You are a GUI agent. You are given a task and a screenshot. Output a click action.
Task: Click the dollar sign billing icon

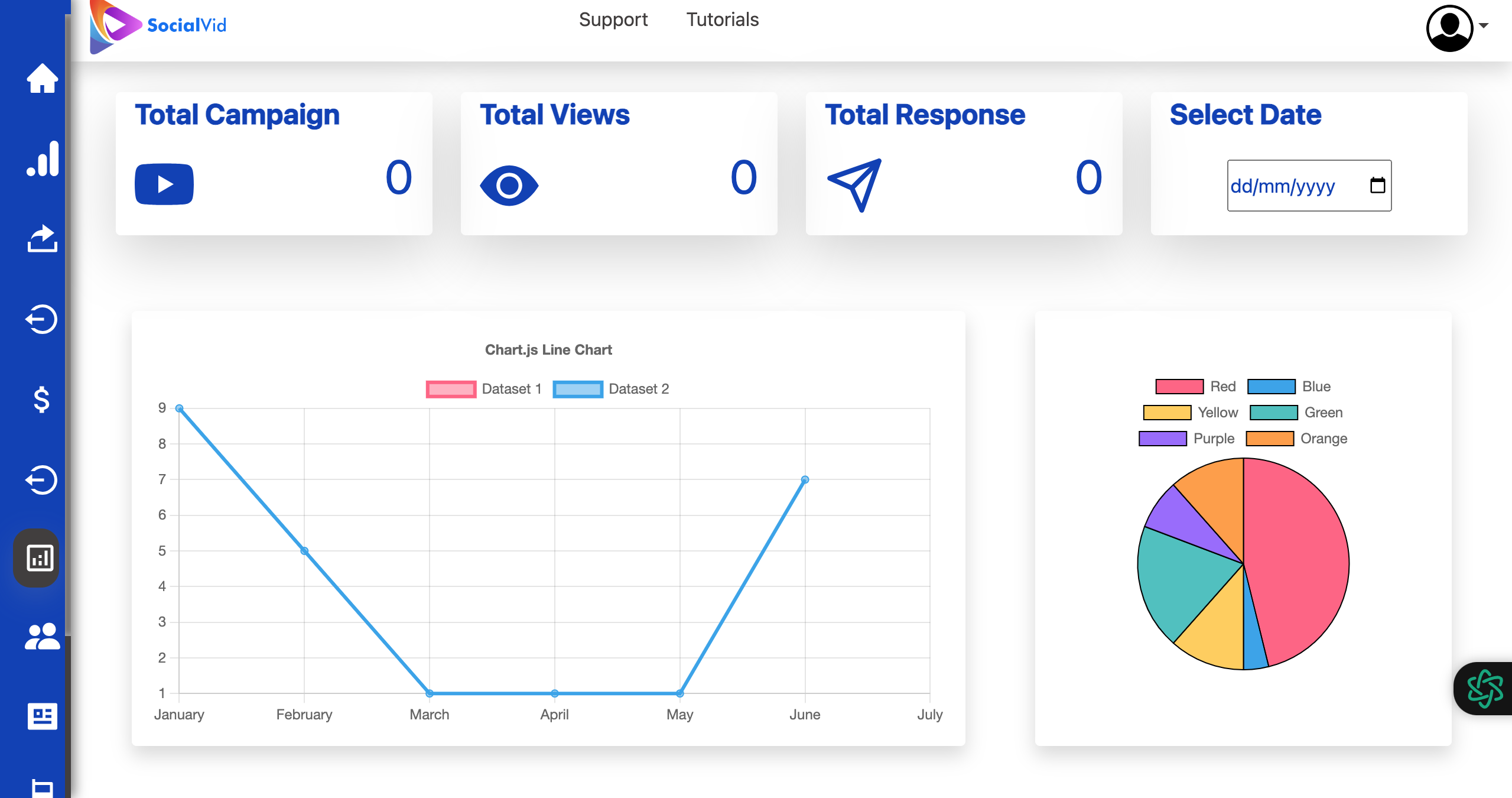tap(41, 400)
